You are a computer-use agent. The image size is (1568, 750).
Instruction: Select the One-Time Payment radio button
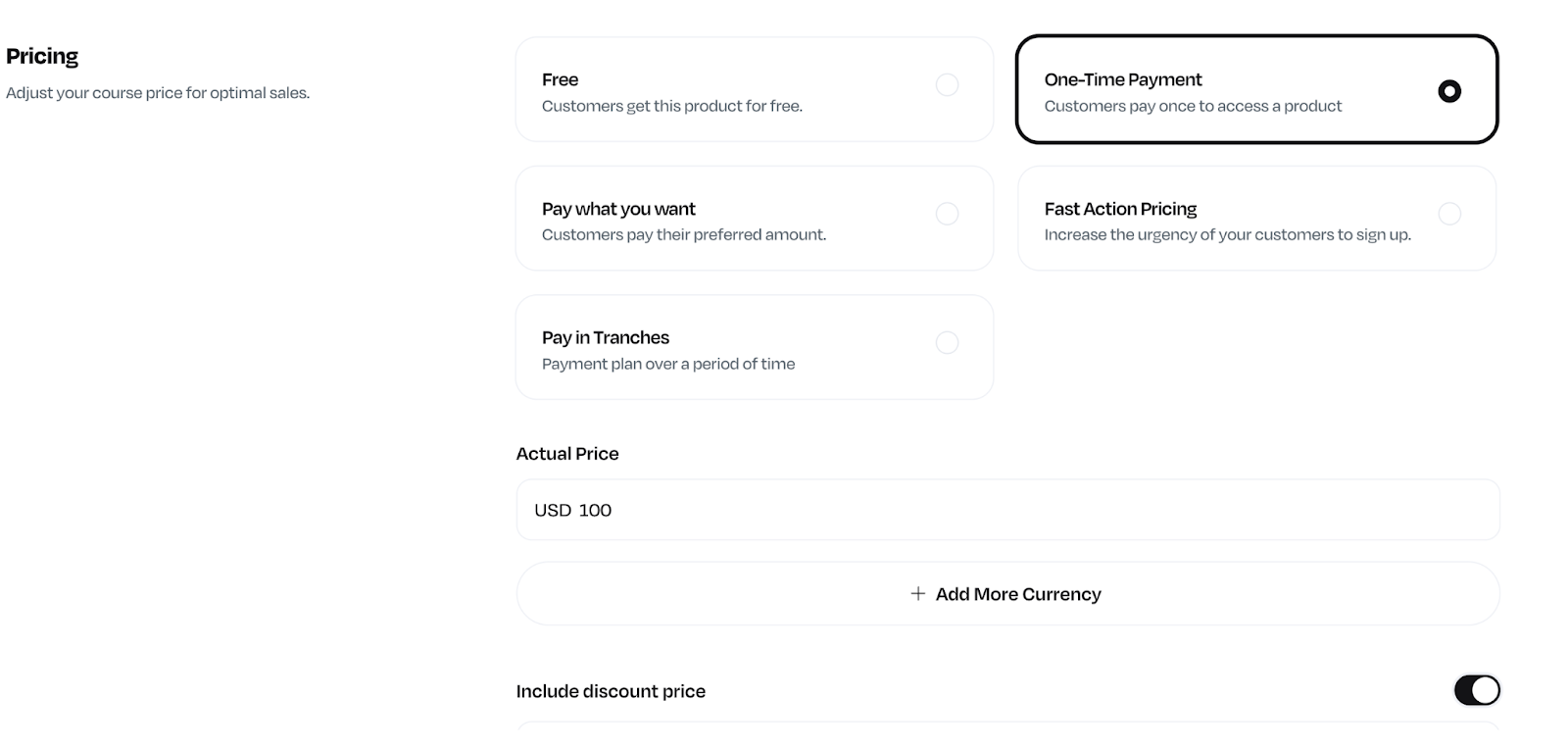1449,90
